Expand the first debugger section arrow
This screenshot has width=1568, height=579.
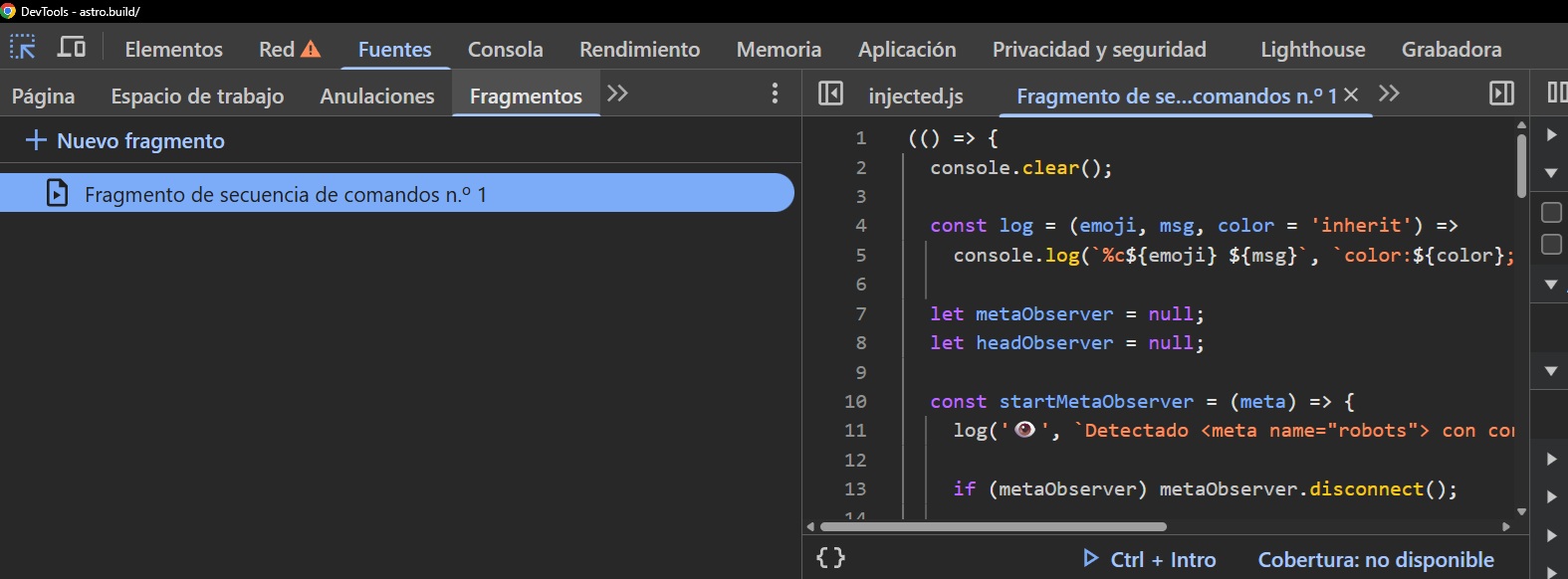tap(1551, 135)
